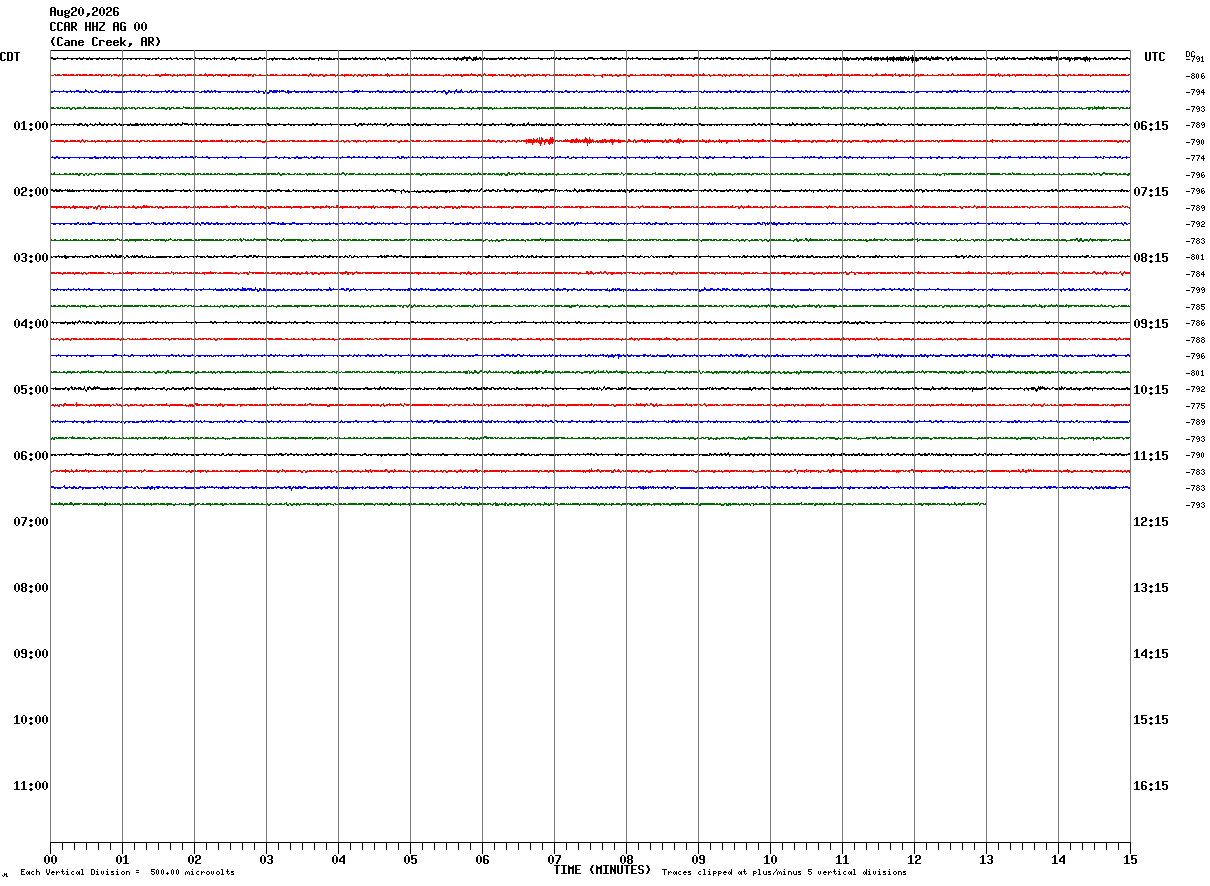This screenshot has height=886, width=1210.
Task: Click the 15:15 UTC time label
Action: tap(1151, 720)
